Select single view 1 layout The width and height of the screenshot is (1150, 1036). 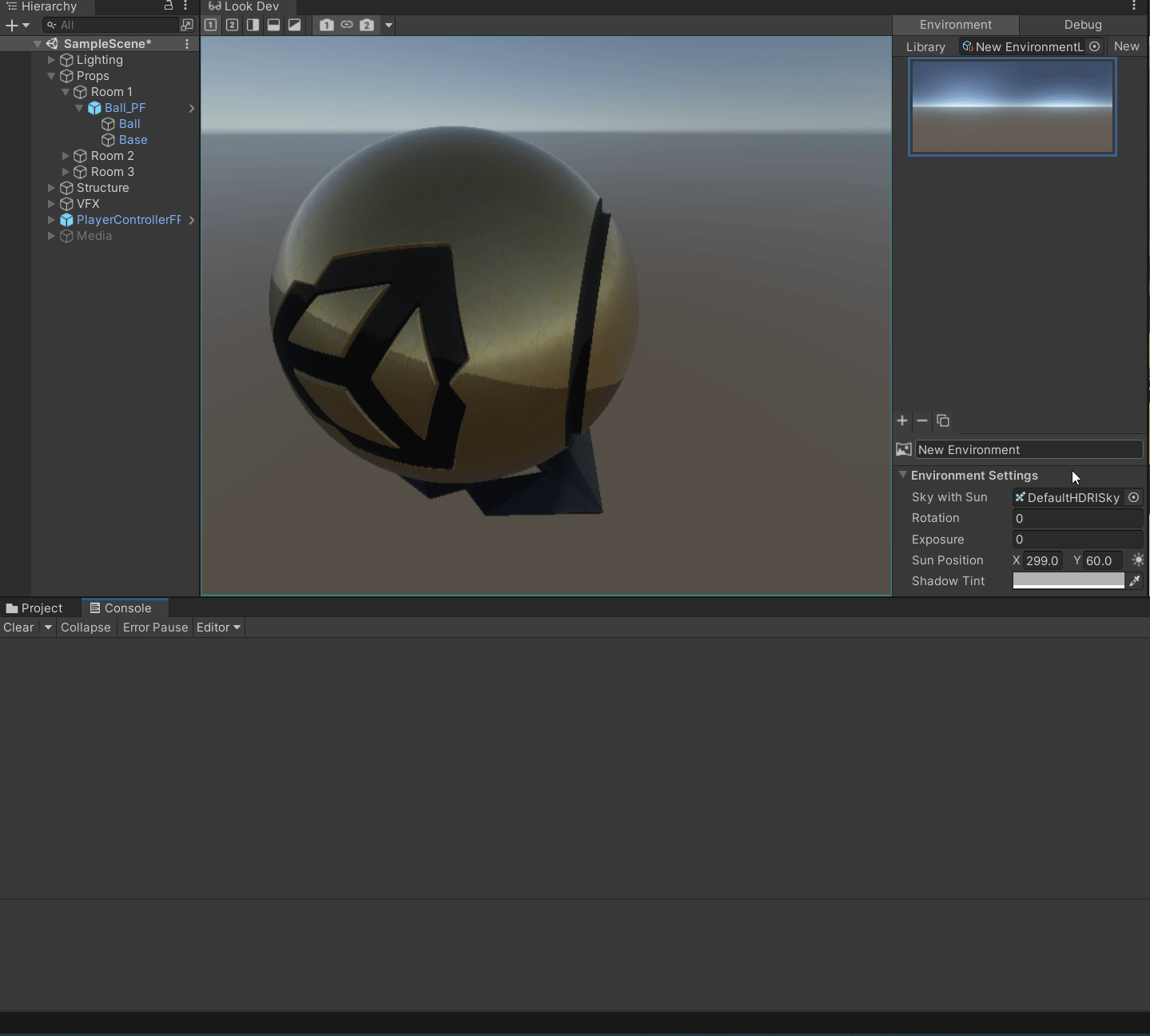(210, 25)
